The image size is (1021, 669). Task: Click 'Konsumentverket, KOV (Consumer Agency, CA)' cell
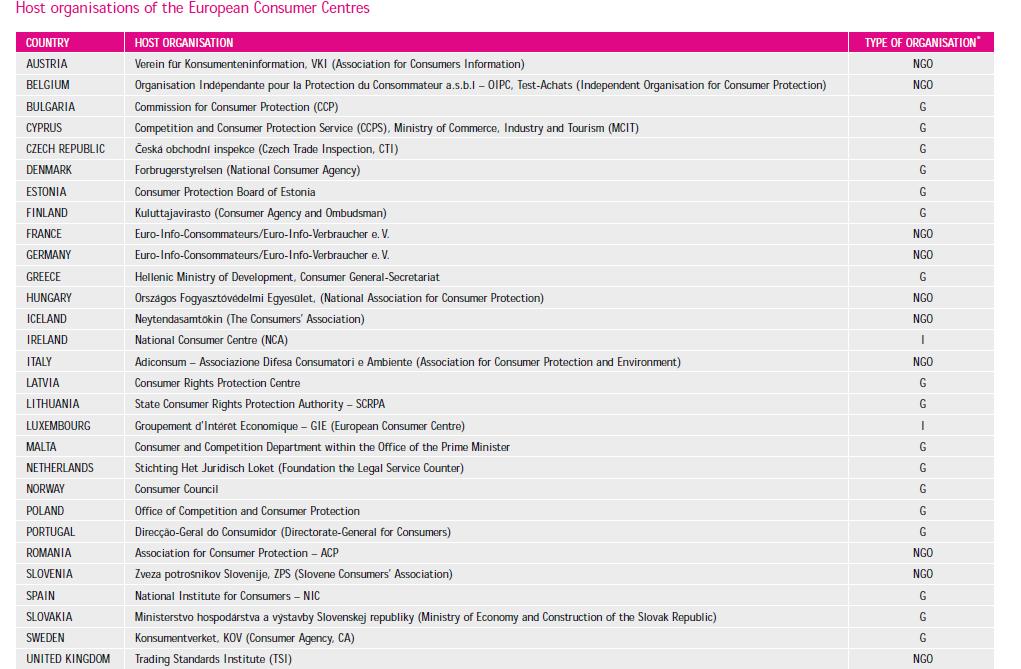(486, 638)
